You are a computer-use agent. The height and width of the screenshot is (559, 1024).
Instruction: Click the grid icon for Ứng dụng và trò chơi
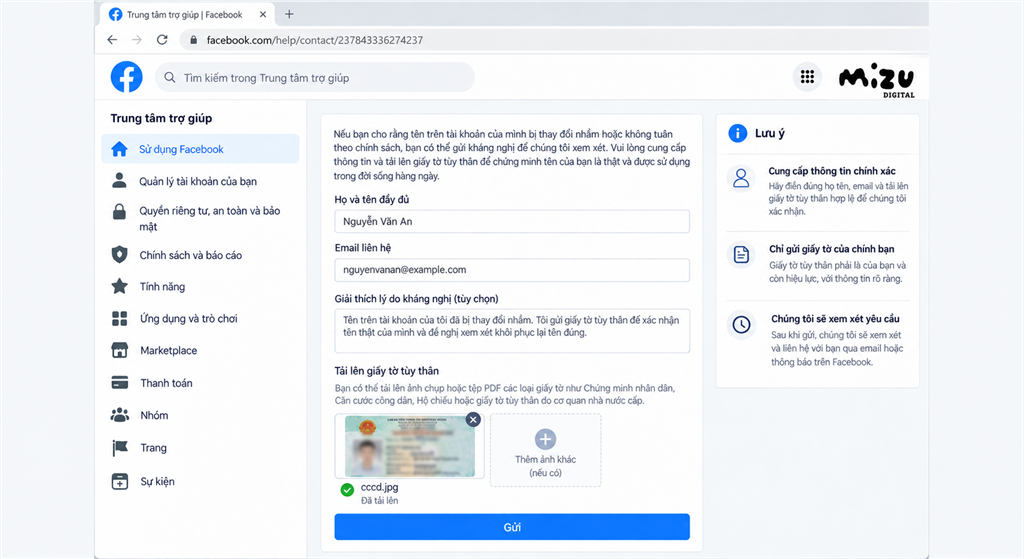tap(120, 318)
